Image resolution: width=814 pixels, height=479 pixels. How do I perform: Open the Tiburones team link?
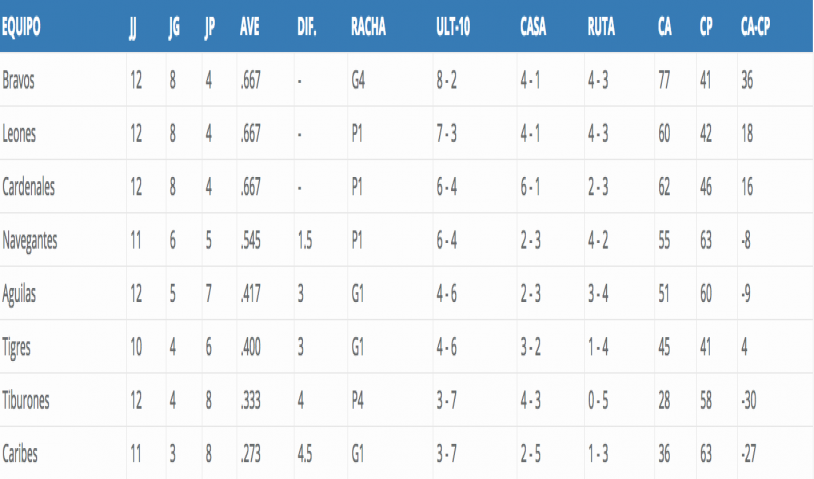[26, 400]
